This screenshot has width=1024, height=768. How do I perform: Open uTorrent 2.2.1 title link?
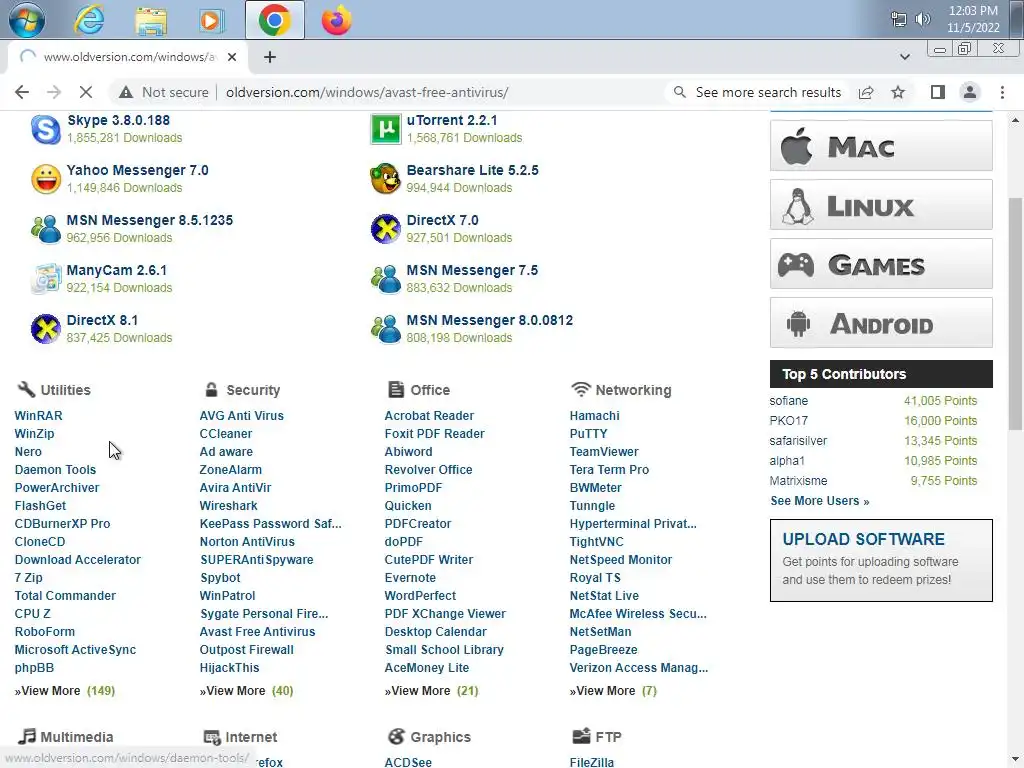(x=452, y=120)
